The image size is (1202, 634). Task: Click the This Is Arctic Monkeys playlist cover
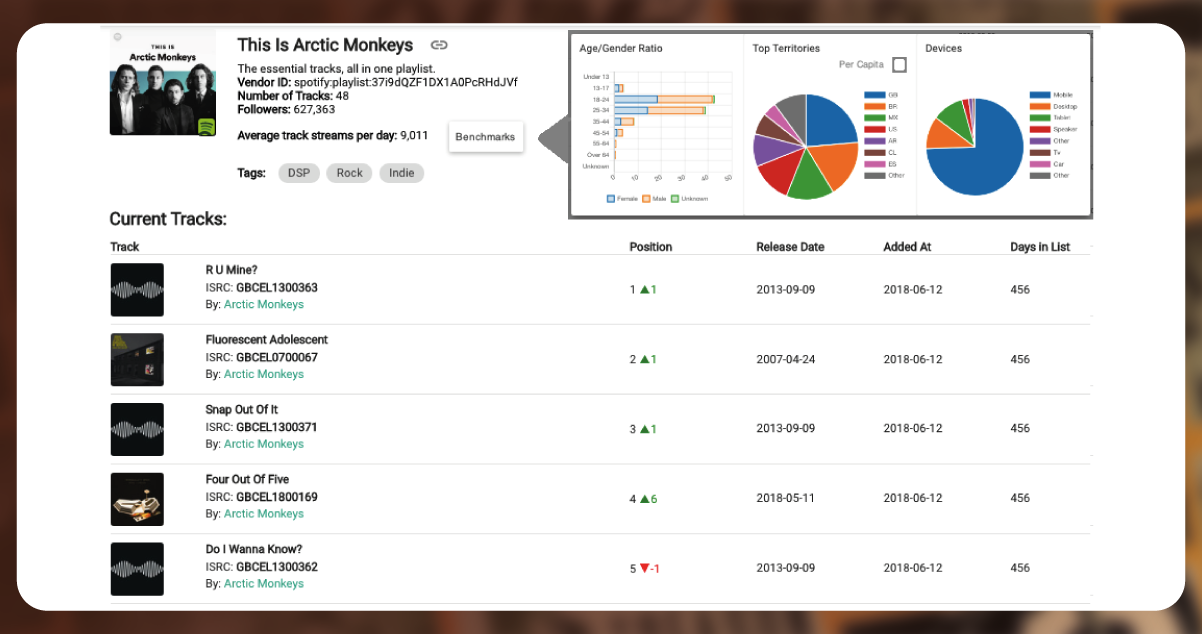[x=163, y=82]
